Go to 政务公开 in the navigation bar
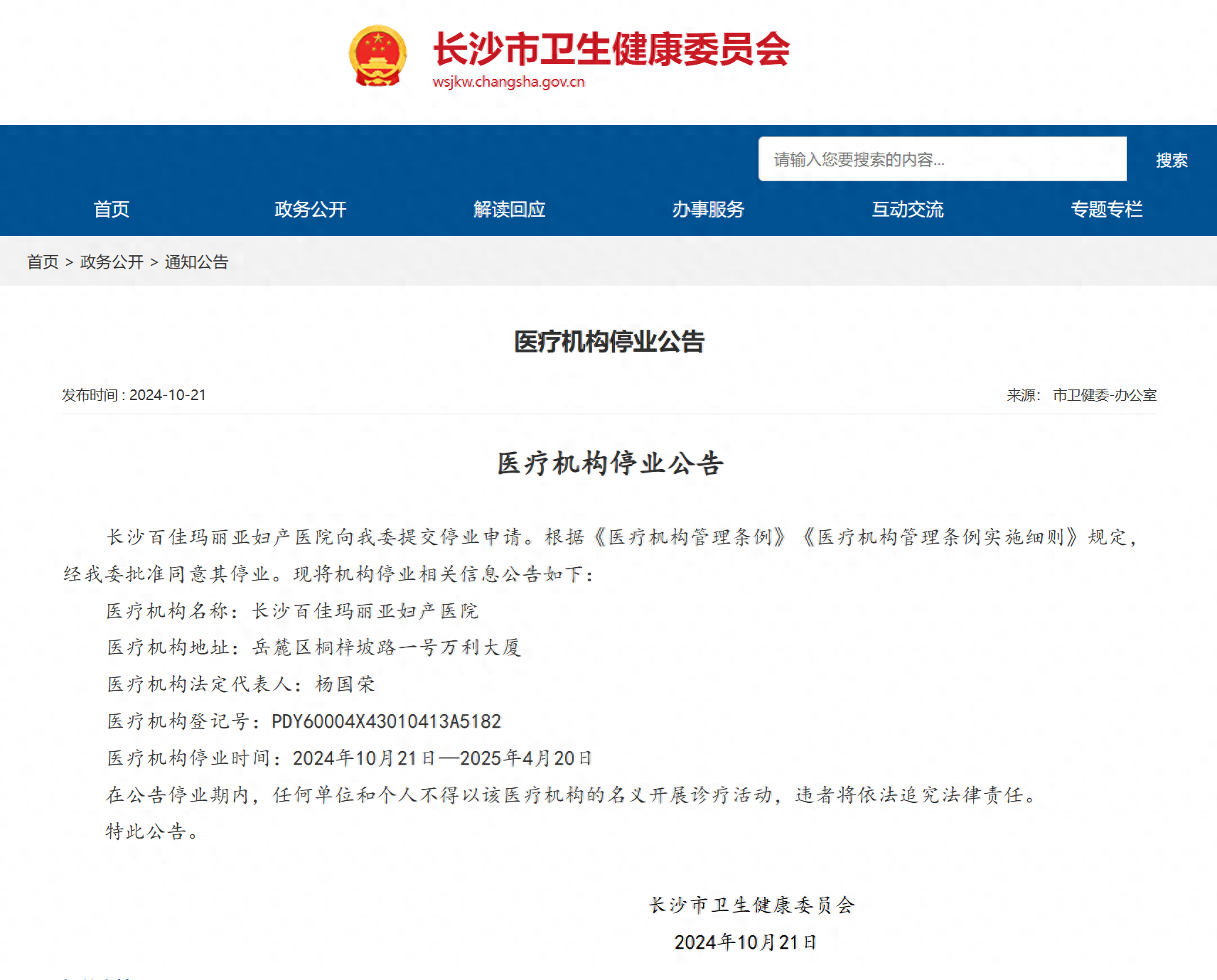The image size is (1217, 980). 311,210
